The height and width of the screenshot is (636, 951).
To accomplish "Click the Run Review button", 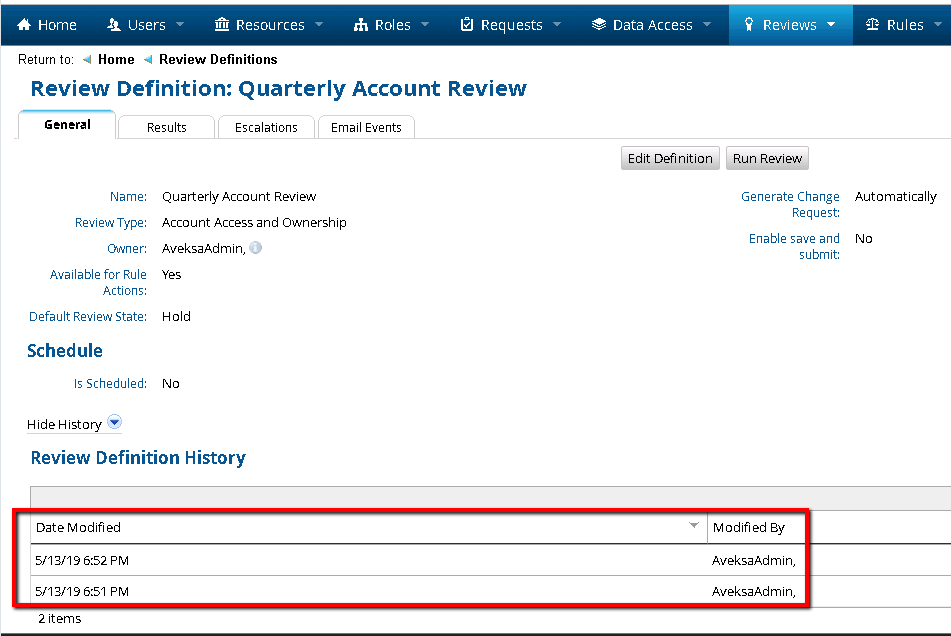I will coord(767,158).
